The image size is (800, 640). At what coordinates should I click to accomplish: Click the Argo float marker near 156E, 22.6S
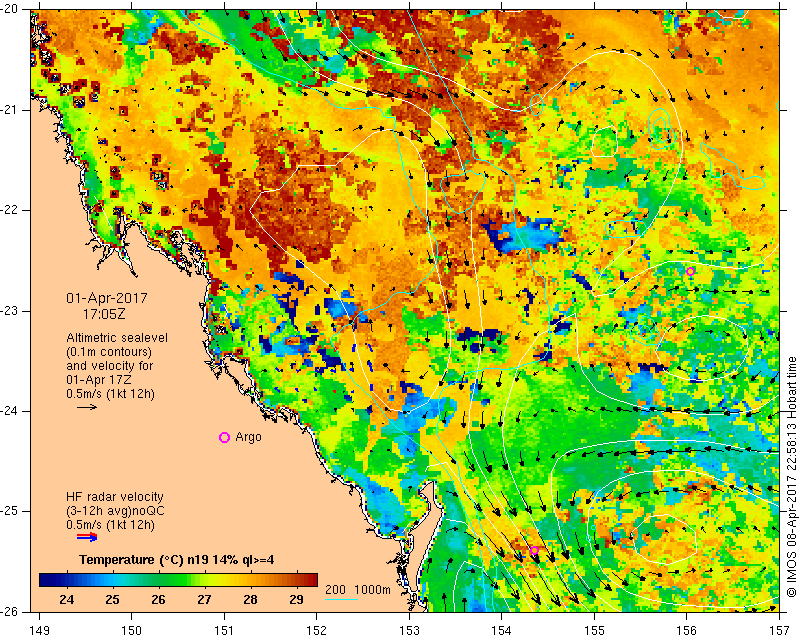(690, 272)
